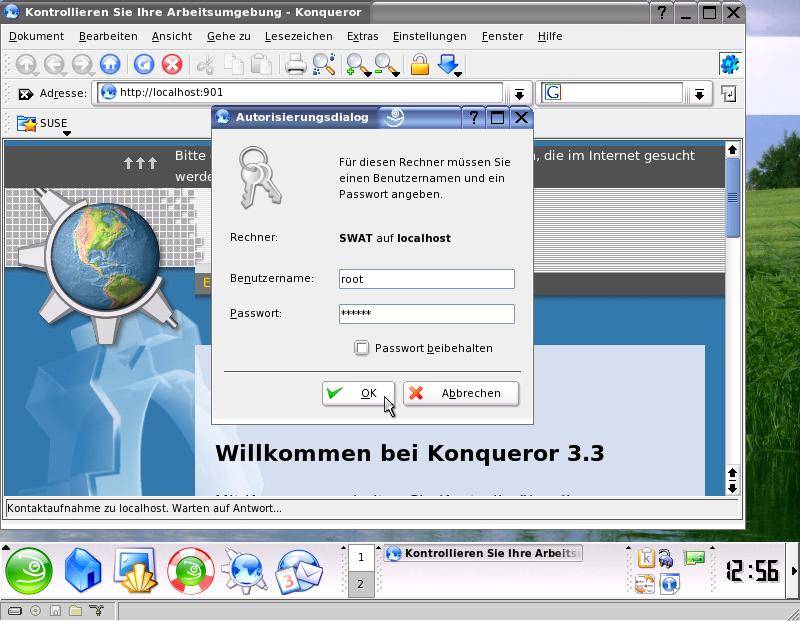
Task: Launch Kontact mail and calendar panel icon
Action: (299, 571)
